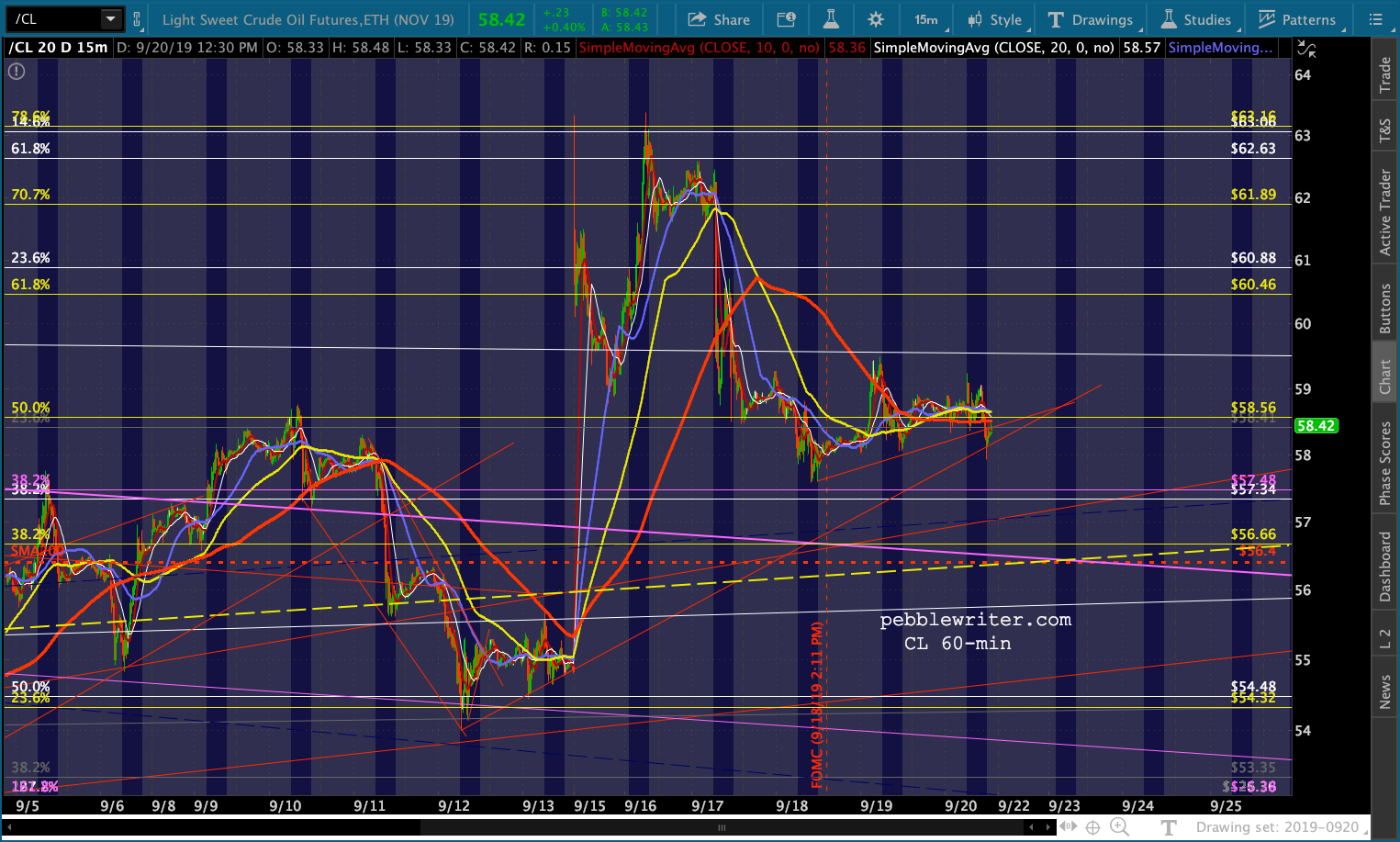
Task: Open the Drawings menu
Action: [1091, 19]
